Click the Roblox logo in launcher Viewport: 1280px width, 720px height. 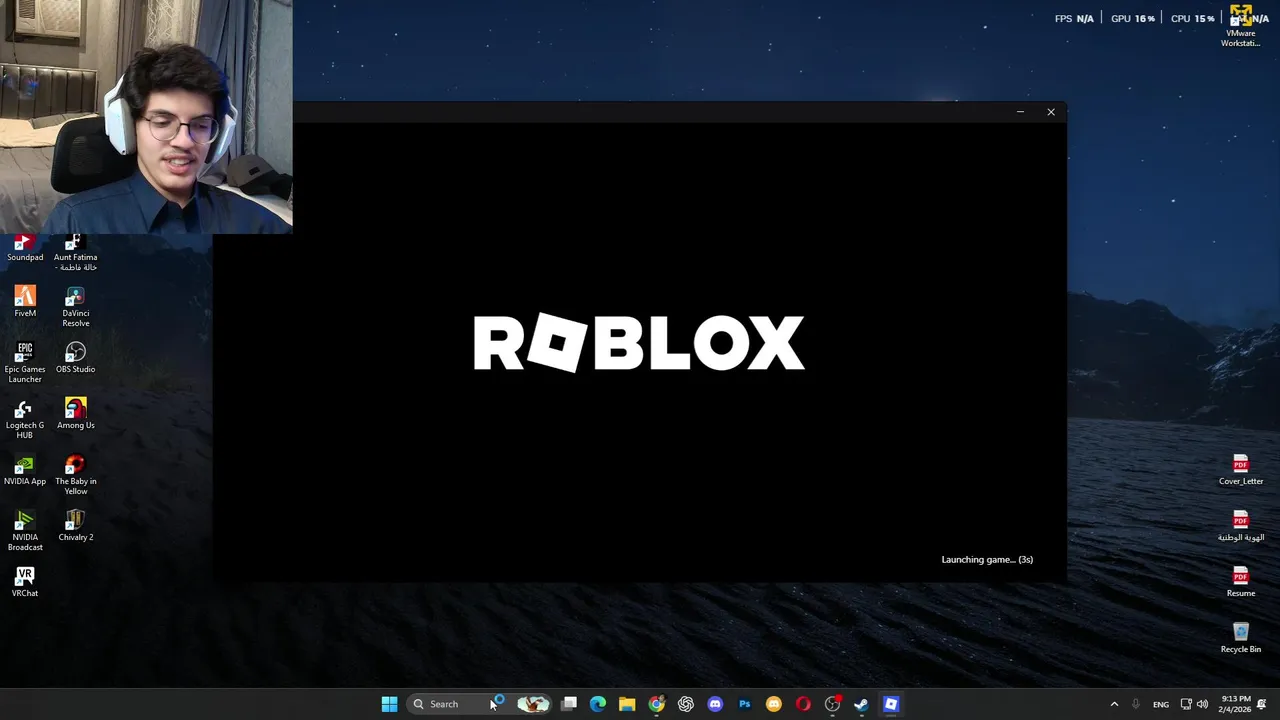(x=639, y=343)
